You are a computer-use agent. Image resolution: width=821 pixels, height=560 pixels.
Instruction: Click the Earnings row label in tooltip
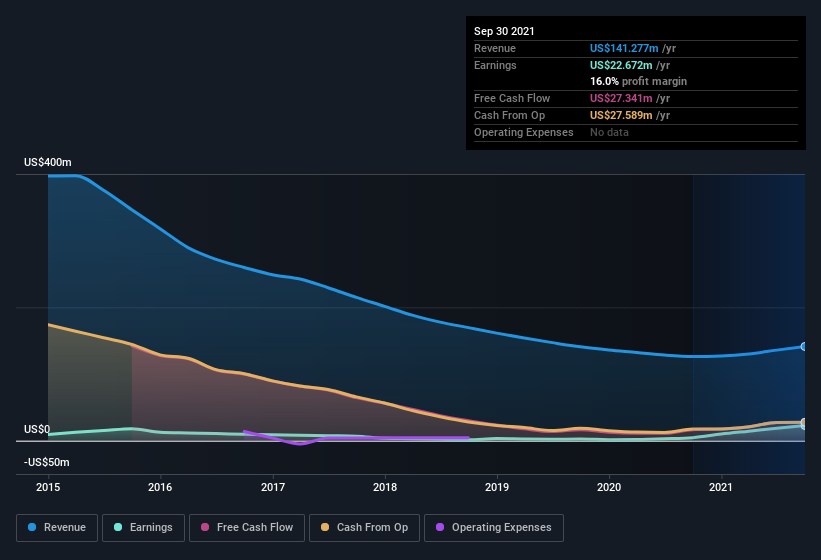click(x=495, y=65)
